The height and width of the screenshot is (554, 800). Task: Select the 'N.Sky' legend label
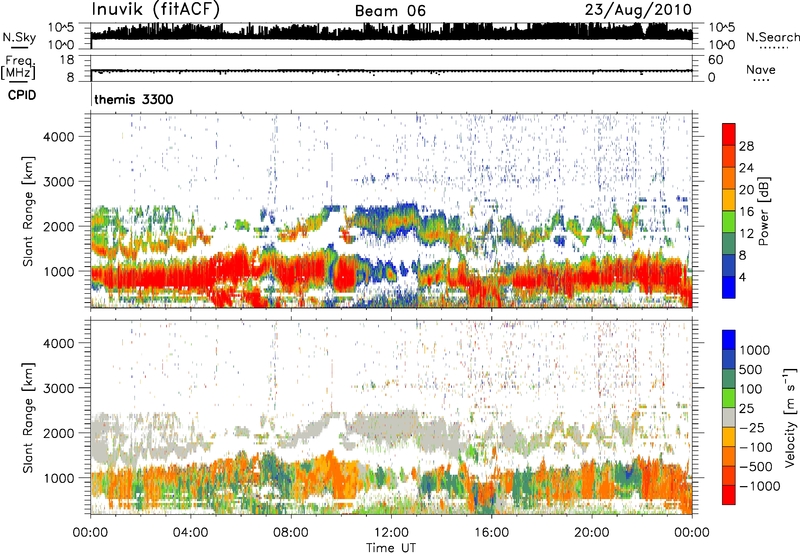pos(19,37)
